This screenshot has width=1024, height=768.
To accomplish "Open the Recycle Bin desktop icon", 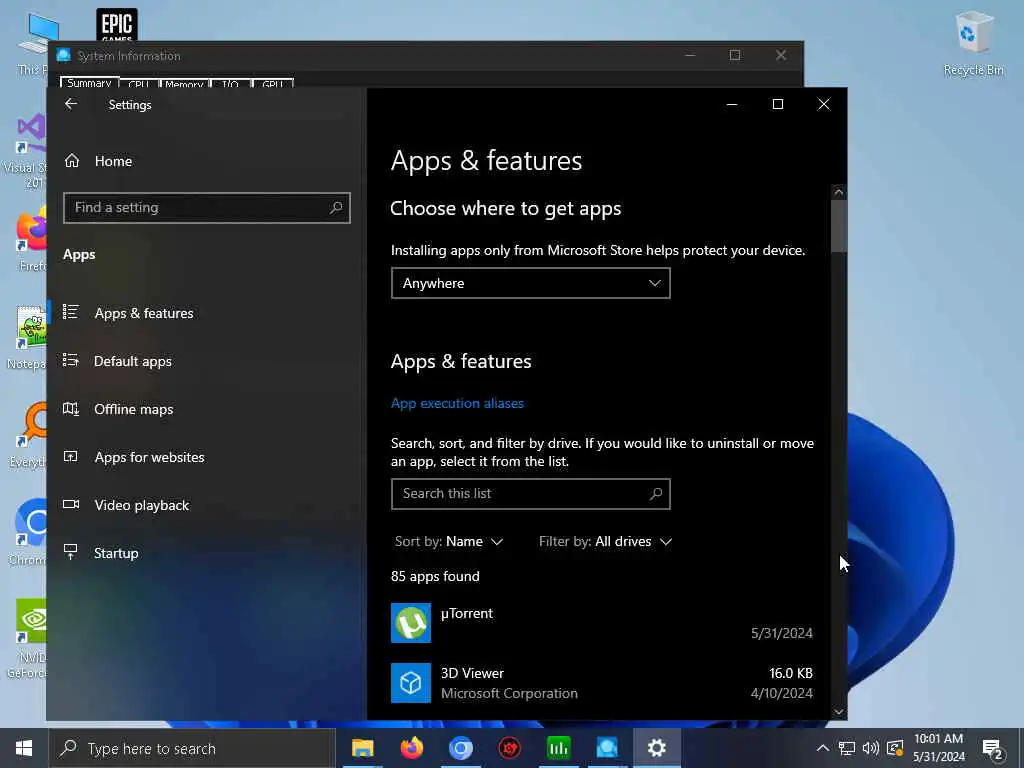I will [x=974, y=43].
